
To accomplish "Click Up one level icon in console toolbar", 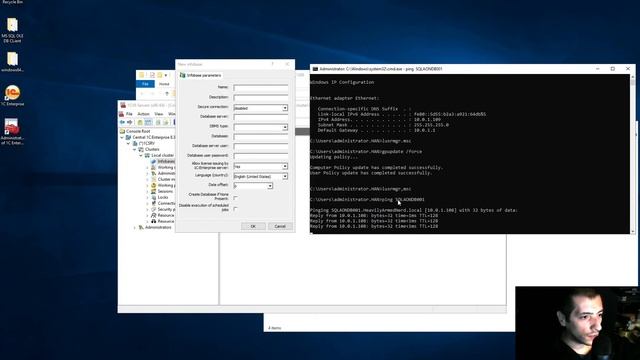I will 140,122.
